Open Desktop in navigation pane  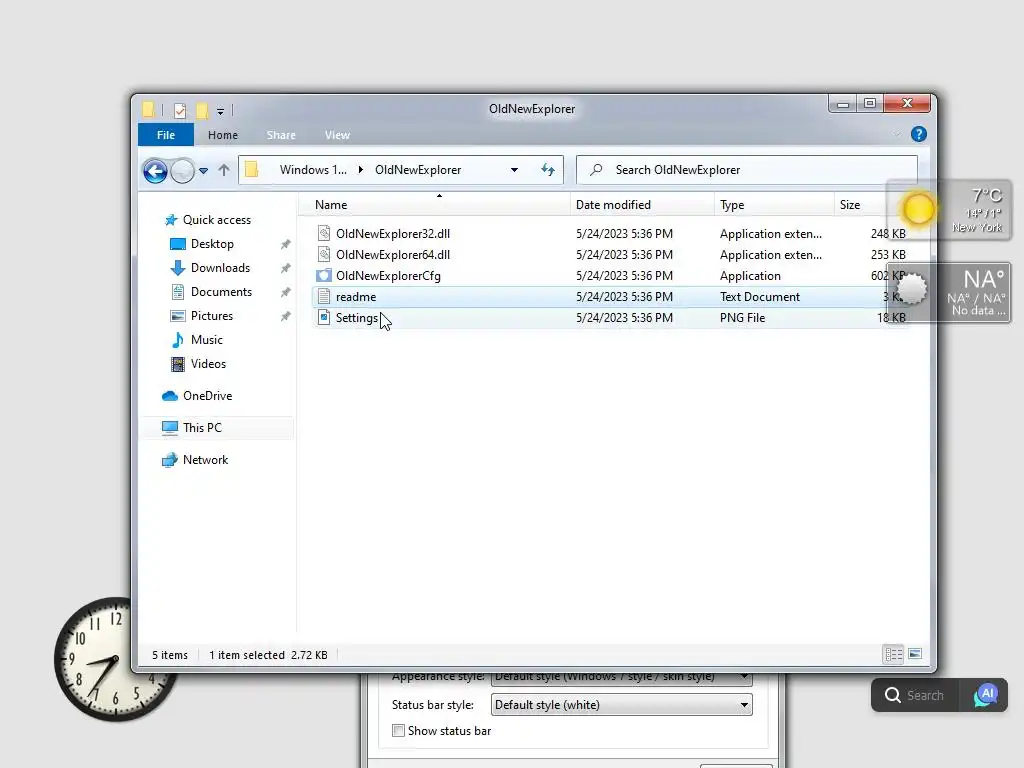pos(212,244)
